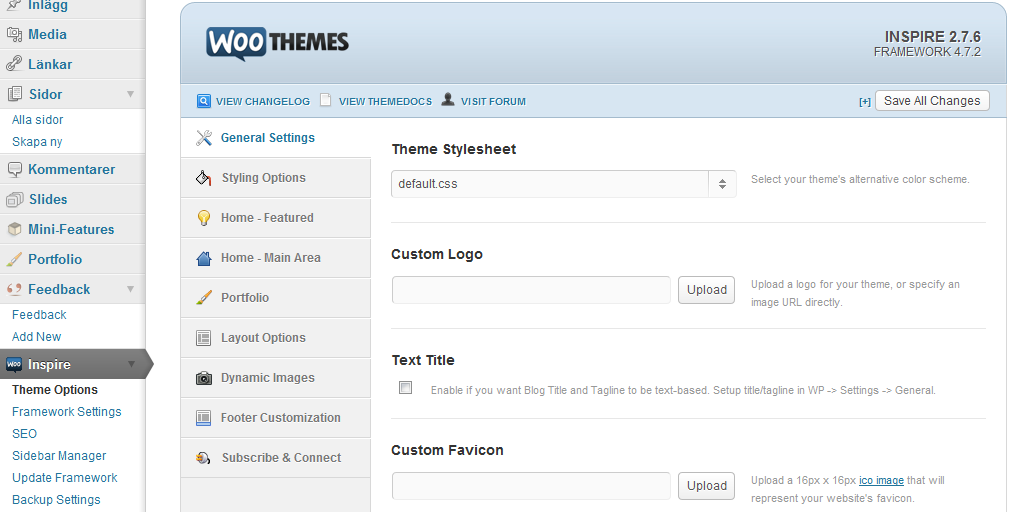Image resolution: width=1012 pixels, height=512 pixels.
Task: Click the Feedback menu icon
Action: tap(14, 289)
